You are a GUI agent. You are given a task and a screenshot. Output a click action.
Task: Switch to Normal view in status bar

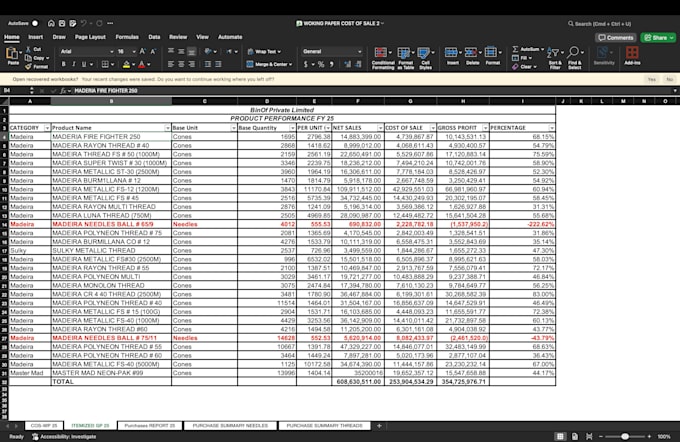[560, 436]
